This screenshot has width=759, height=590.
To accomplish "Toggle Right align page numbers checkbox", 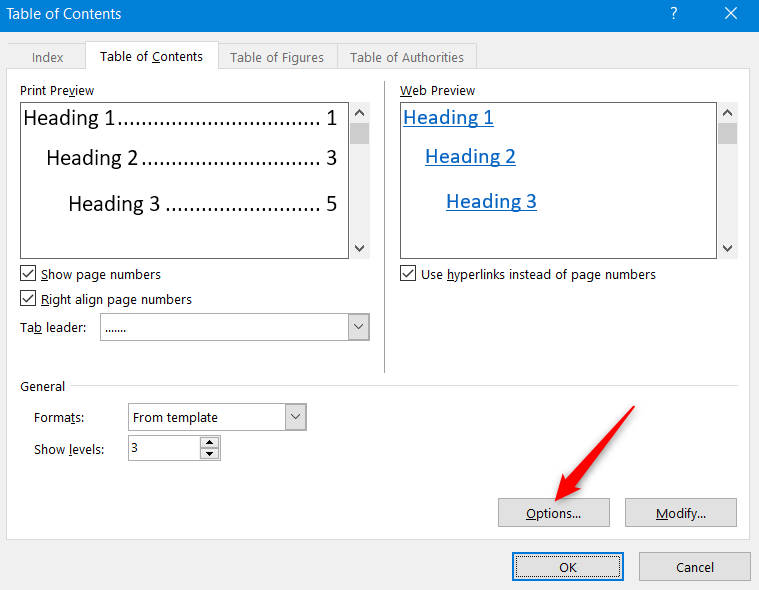I will pos(28,299).
